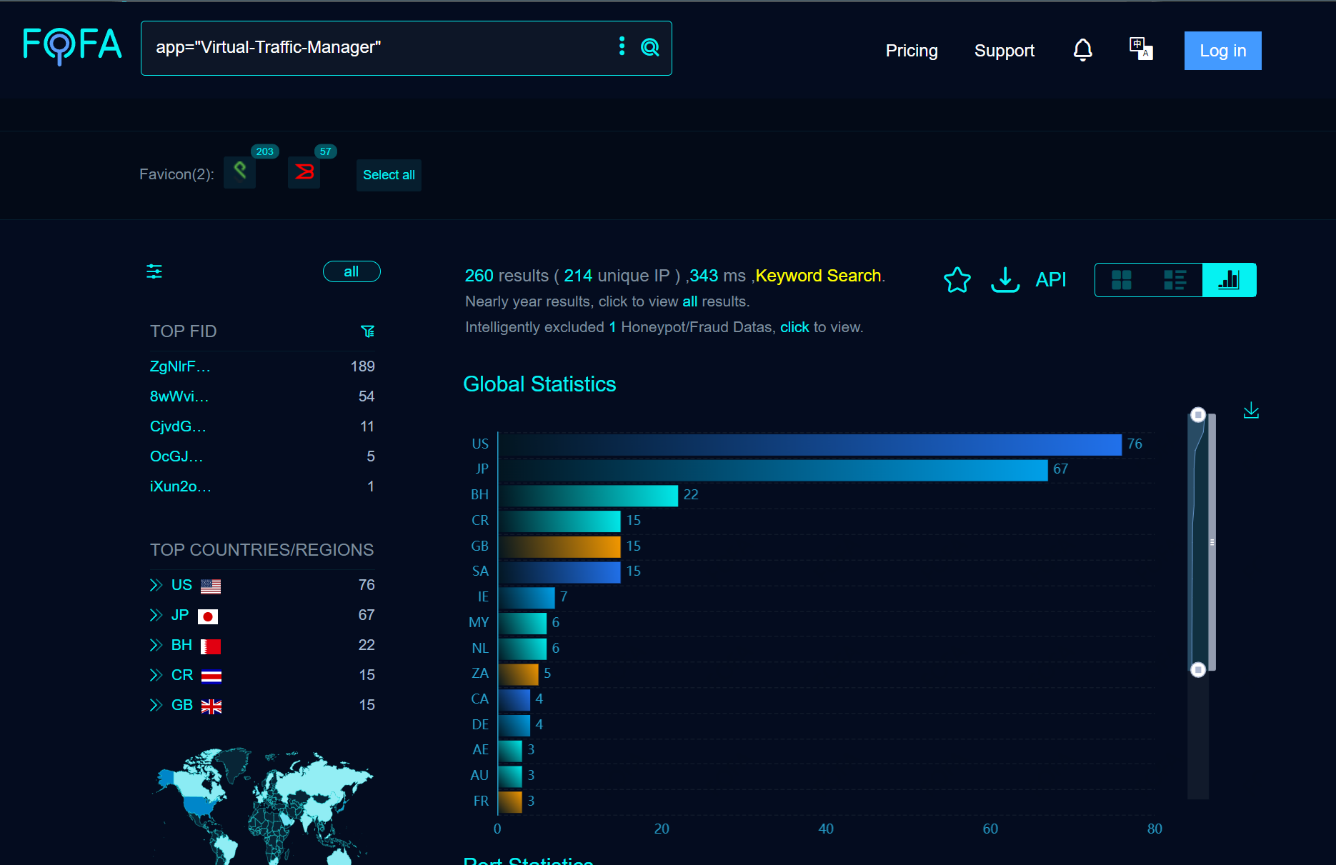Screen dimensions: 1336x865
Task: Expand the JP country row chevron
Action: (x=156, y=615)
